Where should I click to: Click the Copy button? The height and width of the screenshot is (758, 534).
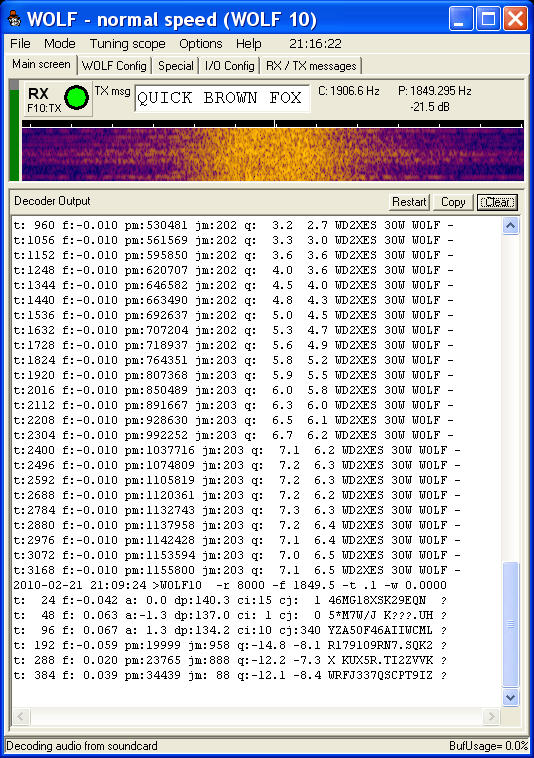point(453,202)
